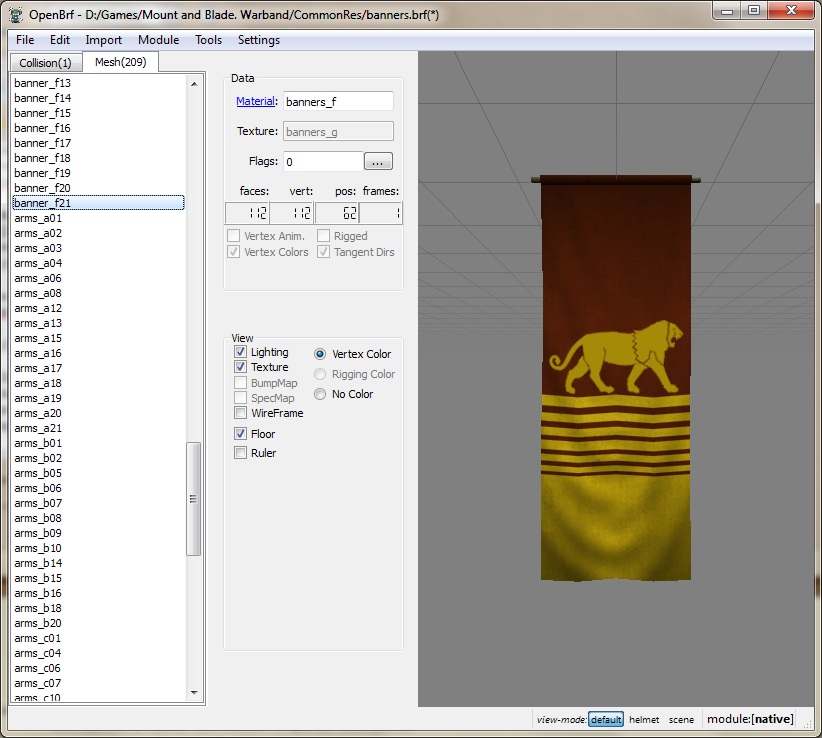Switch to the Collision(1) tab
The height and width of the screenshot is (738, 822).
click(46, 63)
